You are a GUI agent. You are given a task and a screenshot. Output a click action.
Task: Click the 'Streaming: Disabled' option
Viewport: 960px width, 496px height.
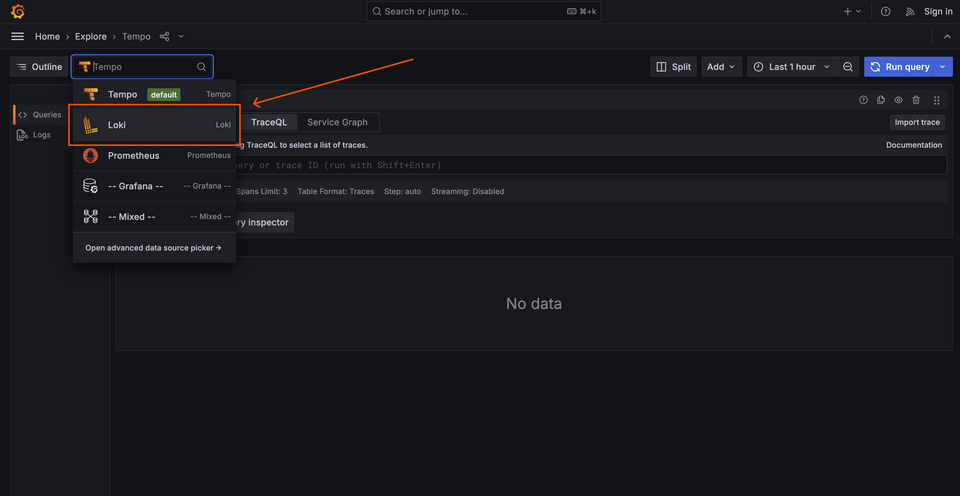point(468,192)
